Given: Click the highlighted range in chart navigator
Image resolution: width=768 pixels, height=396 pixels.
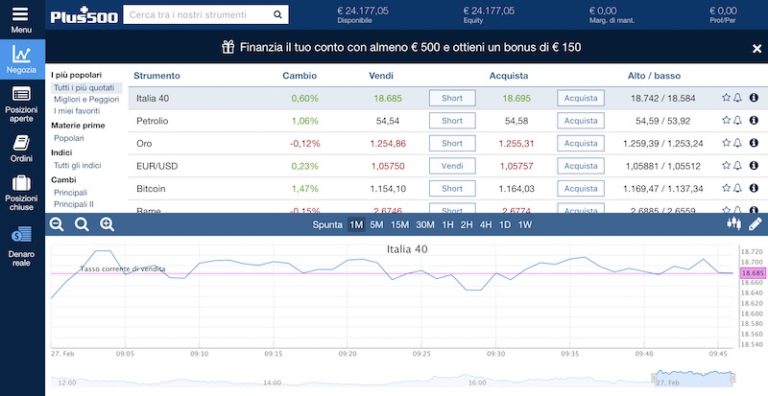Looking at the screenshot, I should click(694, 378).
